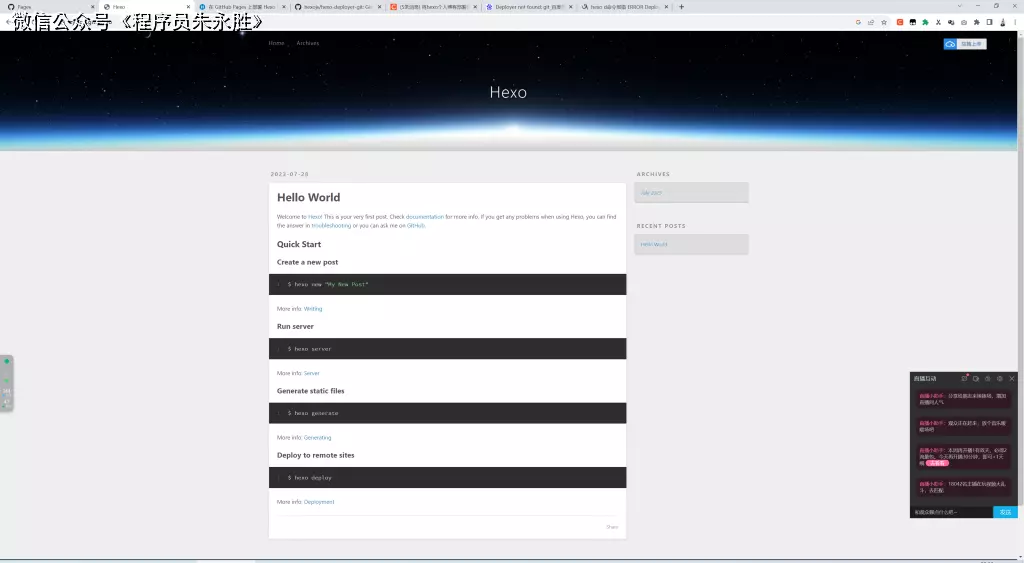Viewport: 1024px width, 563px height.
Task: Close the live chat panel
Action: click(x=1012, y=378)
